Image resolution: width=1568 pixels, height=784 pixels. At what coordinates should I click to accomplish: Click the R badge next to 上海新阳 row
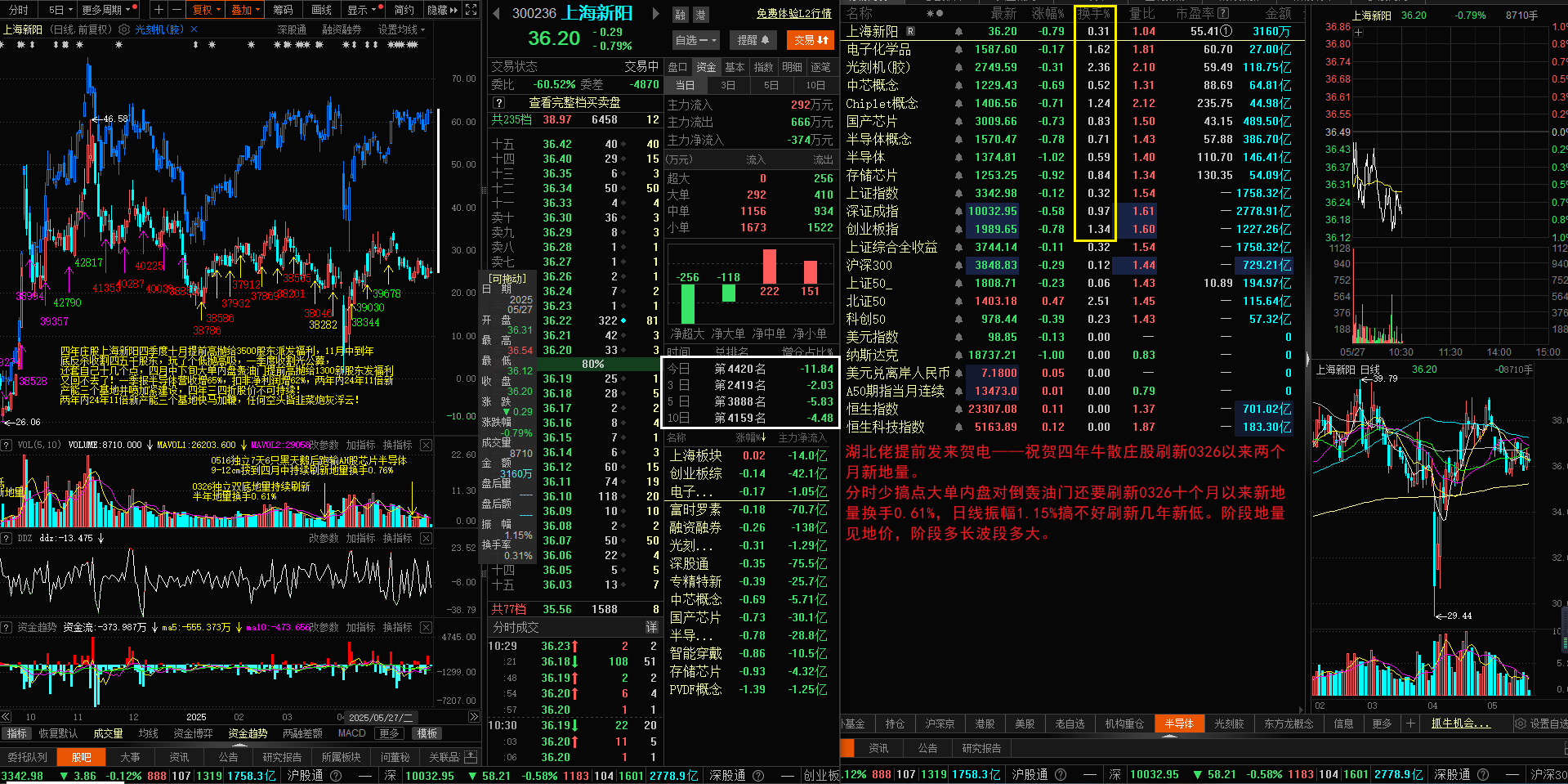point(911,31)
